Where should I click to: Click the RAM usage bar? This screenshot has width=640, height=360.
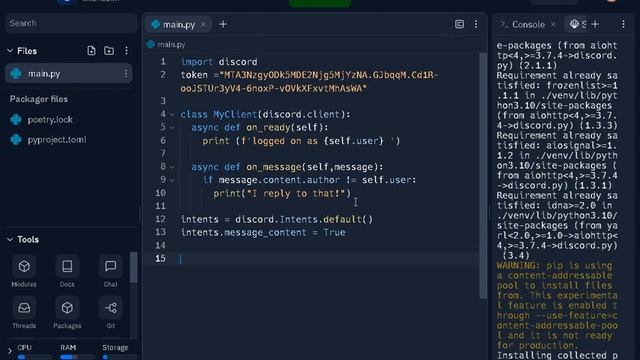tap(77, 357)
